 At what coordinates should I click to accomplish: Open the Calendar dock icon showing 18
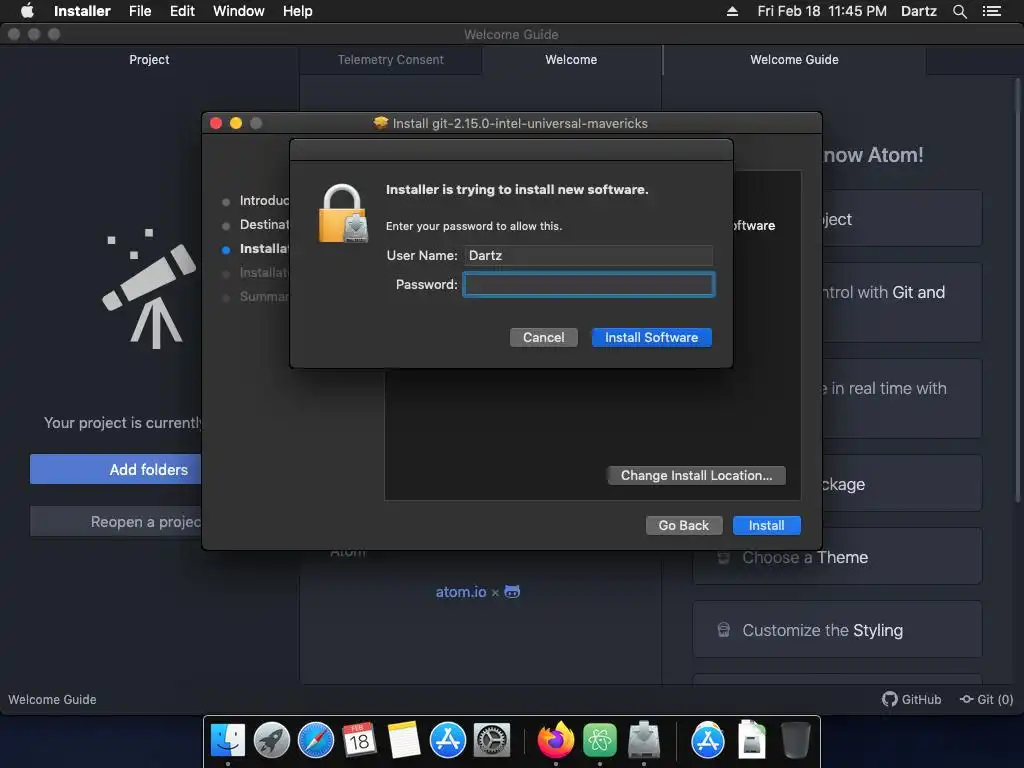(x=359, y=740)
